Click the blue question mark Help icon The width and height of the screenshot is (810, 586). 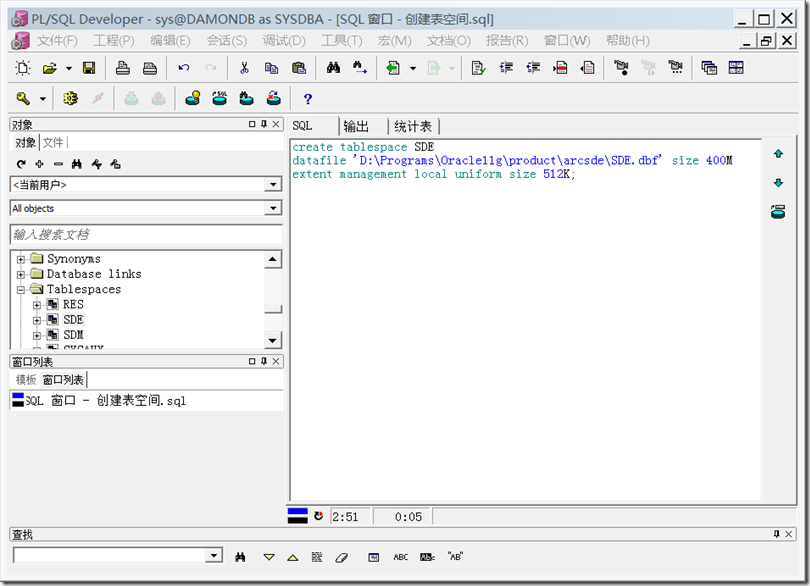(x=308, y=99)
